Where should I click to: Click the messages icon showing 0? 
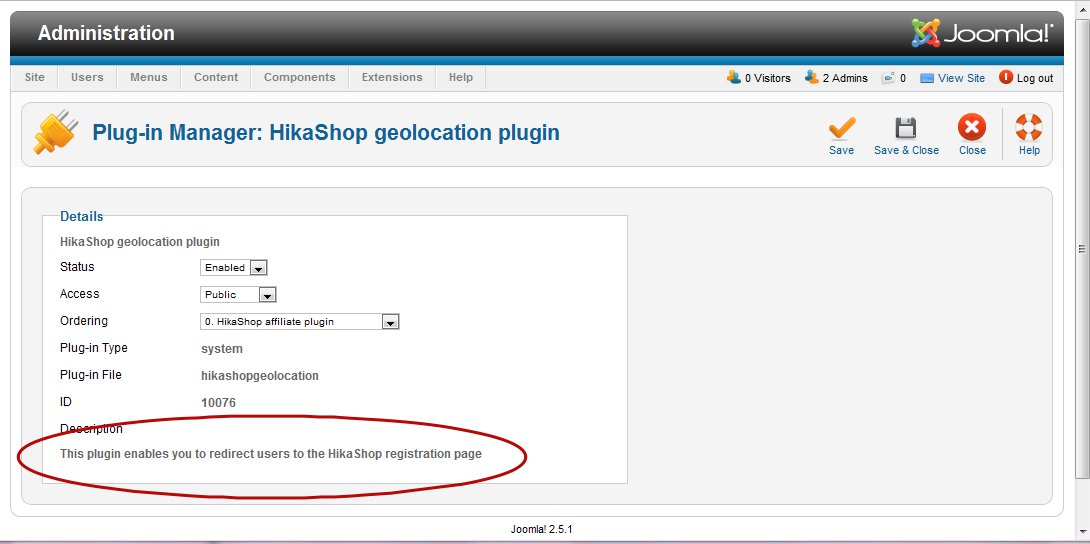tap(888, 78)
